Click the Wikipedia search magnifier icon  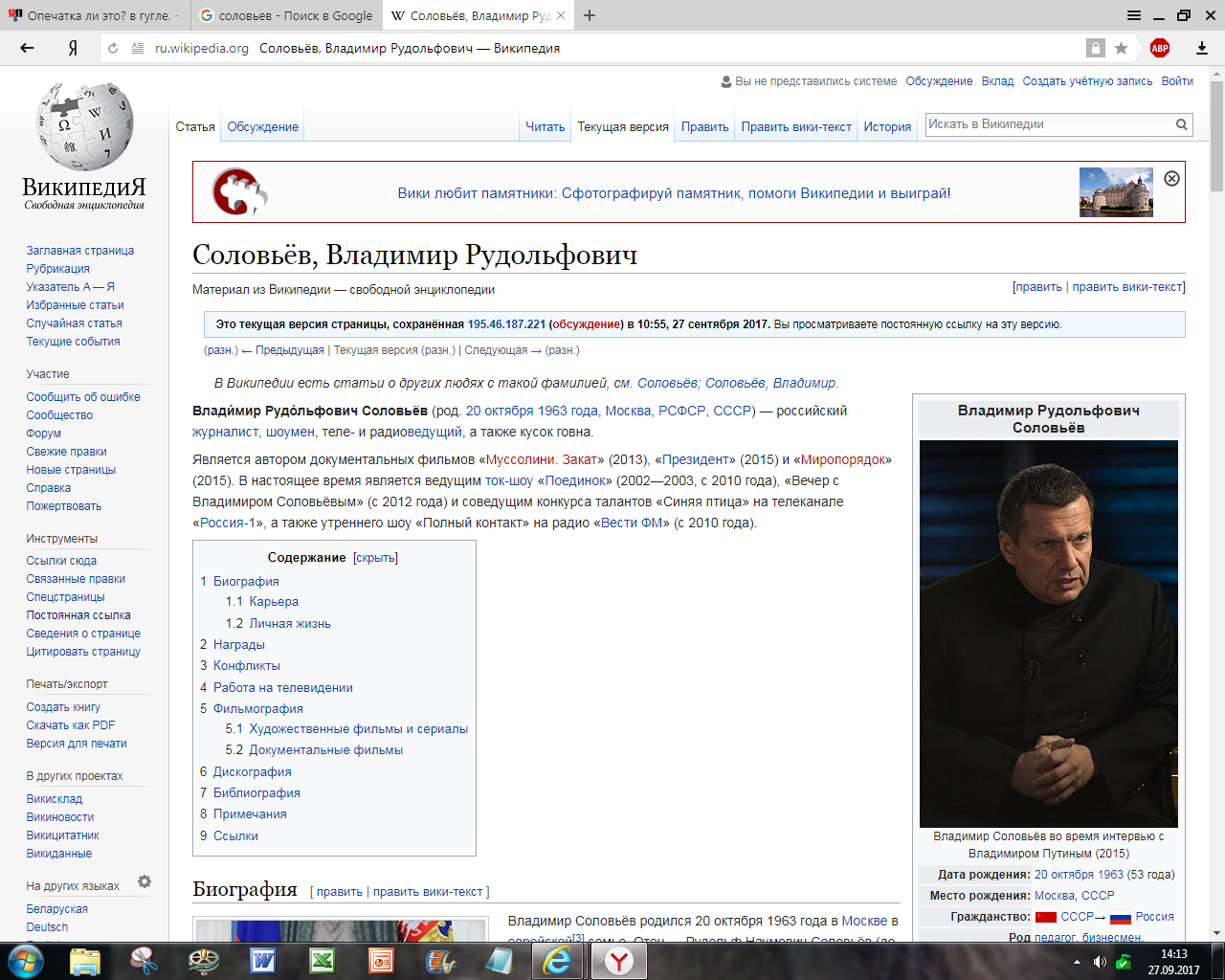click(1182, 124)
